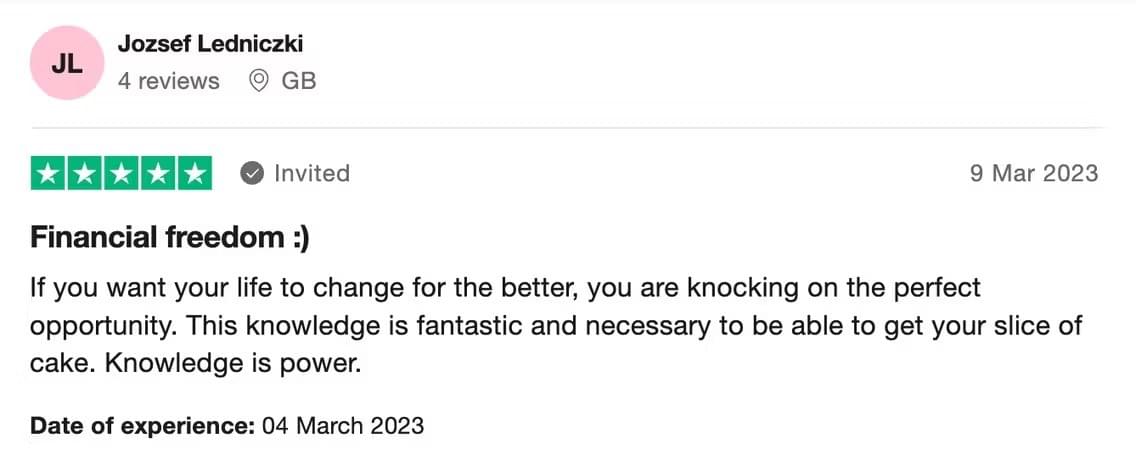Screen dimensions: 1136x466
Task: Click the 9 Mar 2023 review date
Action: tap(1034, 174)
